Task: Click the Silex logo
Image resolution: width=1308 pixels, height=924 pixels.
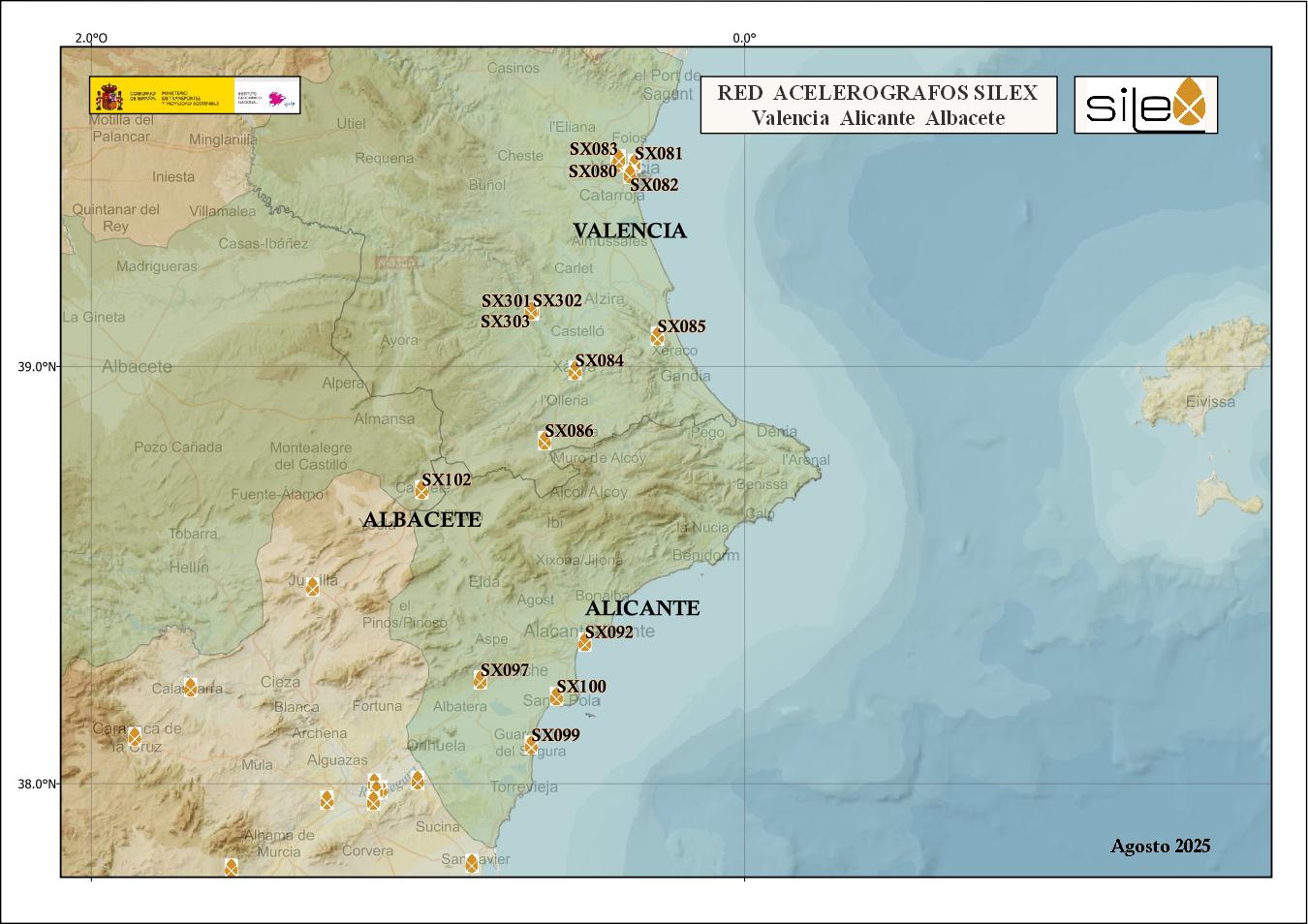Action: pyautogui.click(x=1145, y=105)
